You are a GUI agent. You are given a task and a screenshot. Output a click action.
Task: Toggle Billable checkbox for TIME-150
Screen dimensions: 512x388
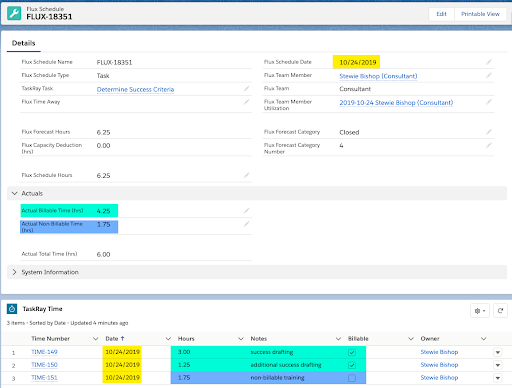coord(352,365)
